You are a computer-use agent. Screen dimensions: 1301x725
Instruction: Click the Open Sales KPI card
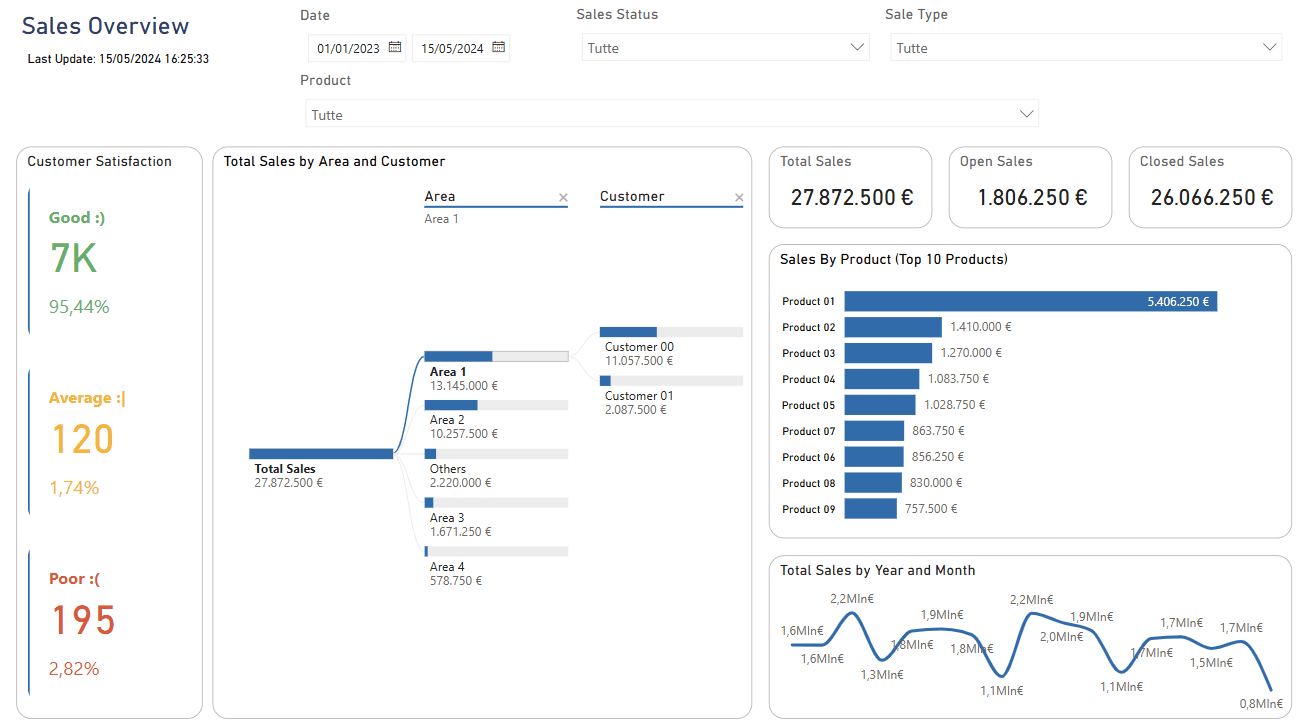click(1030, 187)
